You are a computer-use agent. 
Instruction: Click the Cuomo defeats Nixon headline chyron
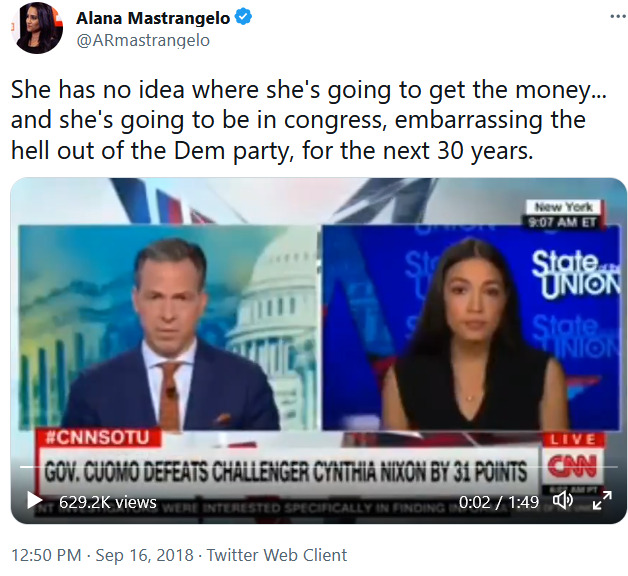click(x=285, y=471)
